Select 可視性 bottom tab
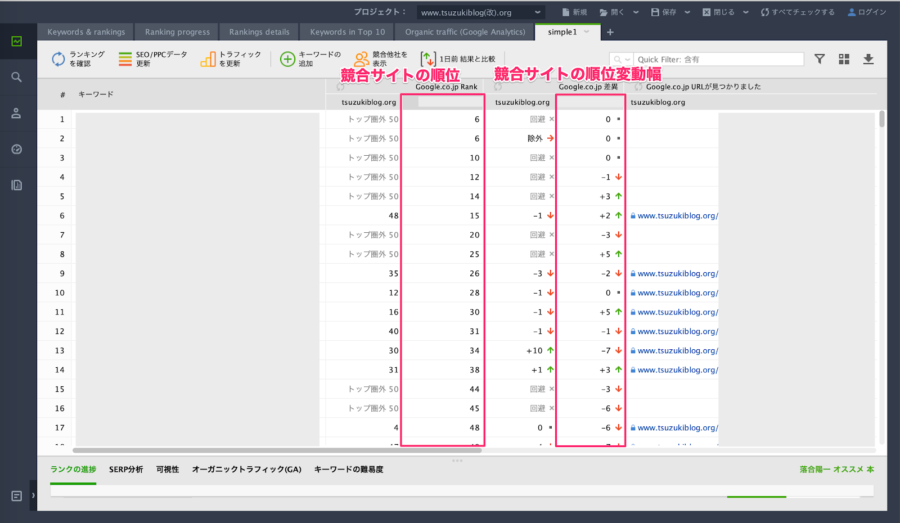Viewport: 900px width, 523px height. (167, 470)
